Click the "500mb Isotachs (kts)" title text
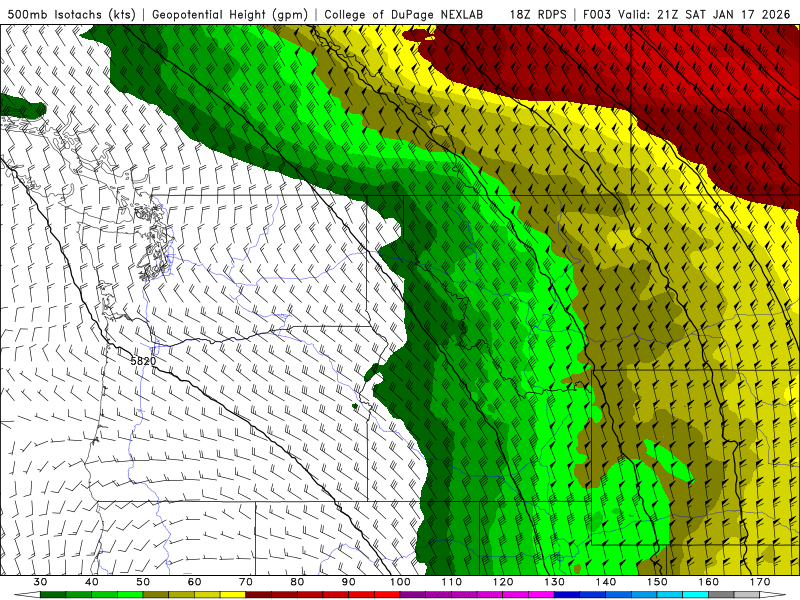 71,14
